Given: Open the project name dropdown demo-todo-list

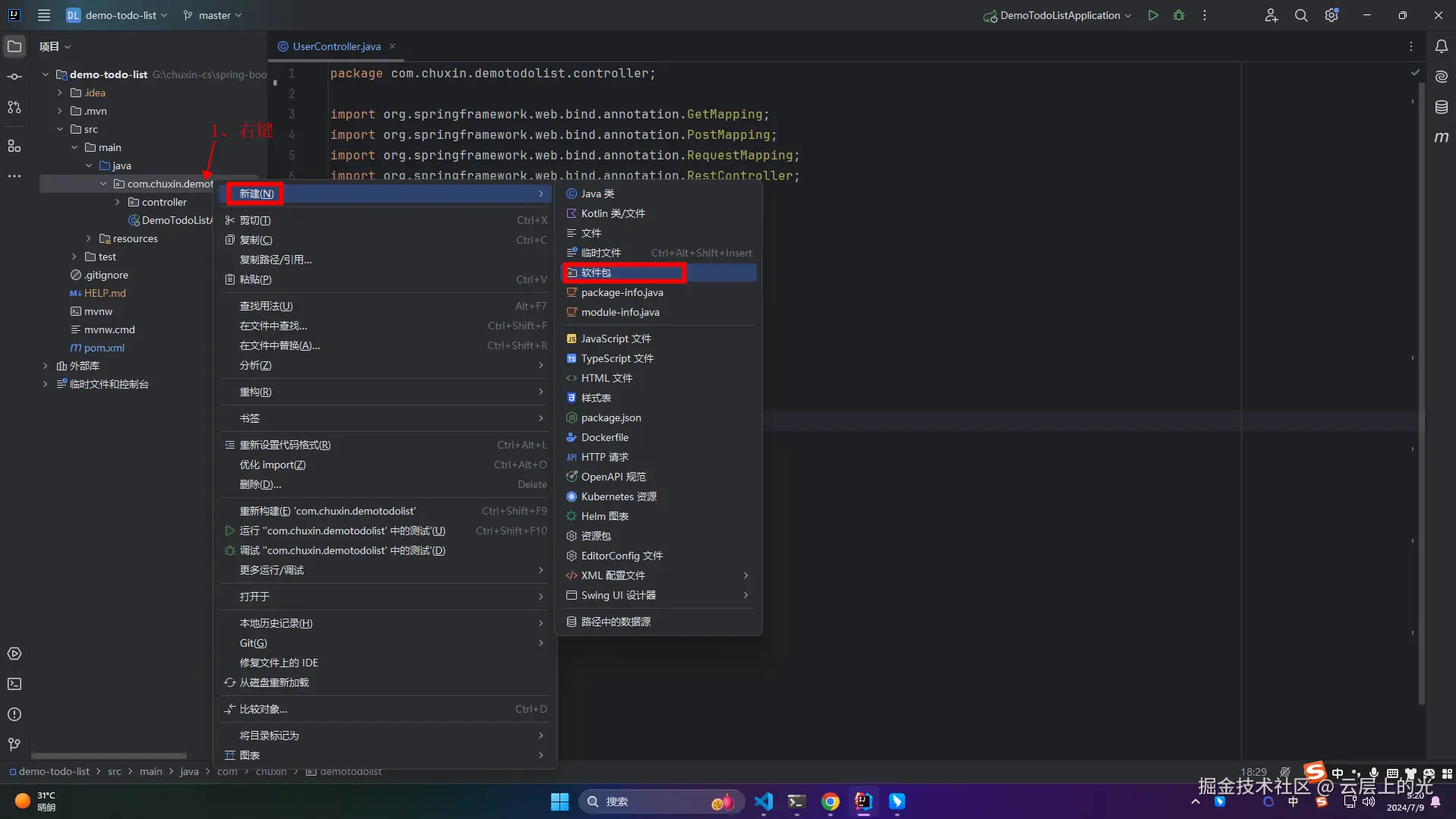Looking at the screenshot, I should tap(117, 15).
